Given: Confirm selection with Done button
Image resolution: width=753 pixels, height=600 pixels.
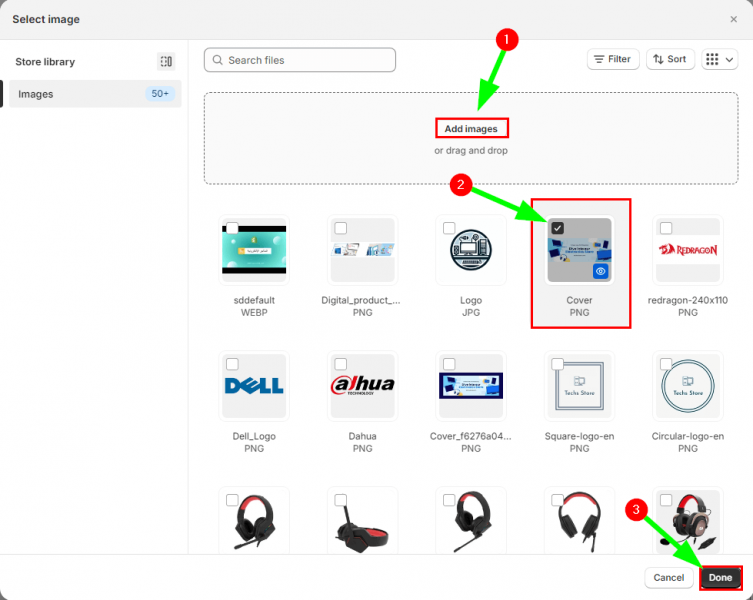Looking at the screenshot, I should (x=720, y=577).
